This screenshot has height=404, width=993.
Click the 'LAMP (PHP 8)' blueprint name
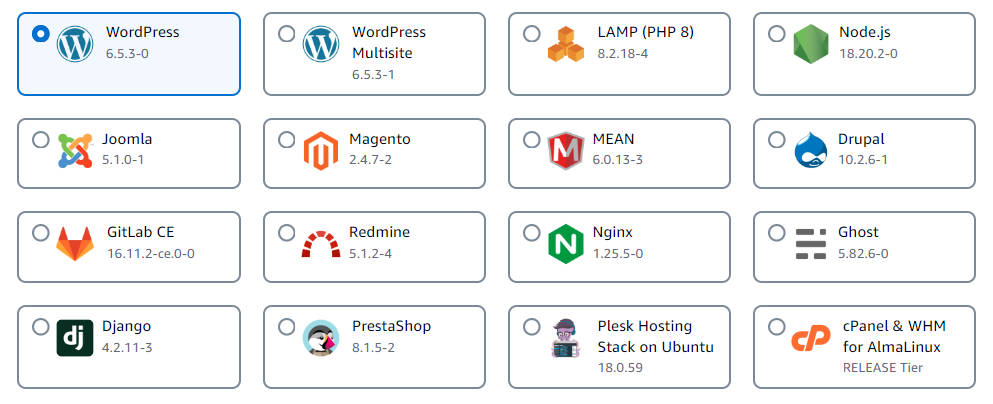tap(645, 32)
